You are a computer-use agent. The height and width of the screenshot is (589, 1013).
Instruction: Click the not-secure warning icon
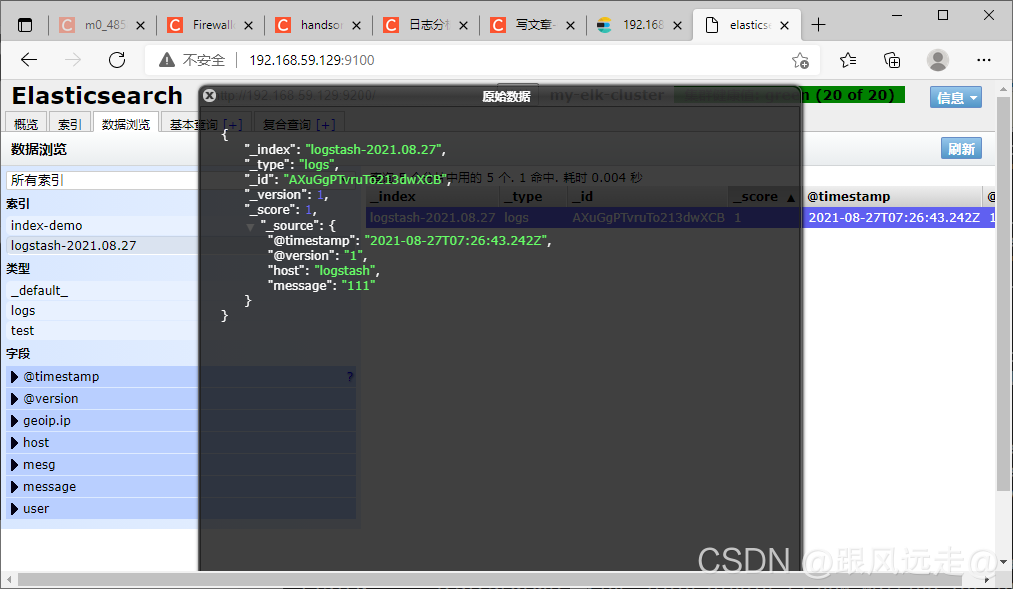(x=167, y=60)
